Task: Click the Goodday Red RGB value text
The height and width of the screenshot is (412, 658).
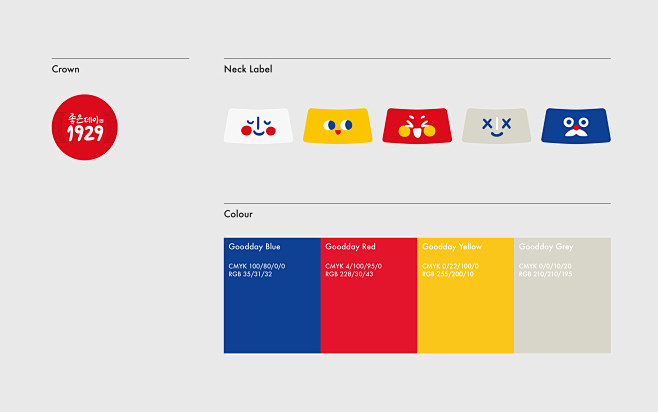Action: pyautogui.click(x=352, y=273)
